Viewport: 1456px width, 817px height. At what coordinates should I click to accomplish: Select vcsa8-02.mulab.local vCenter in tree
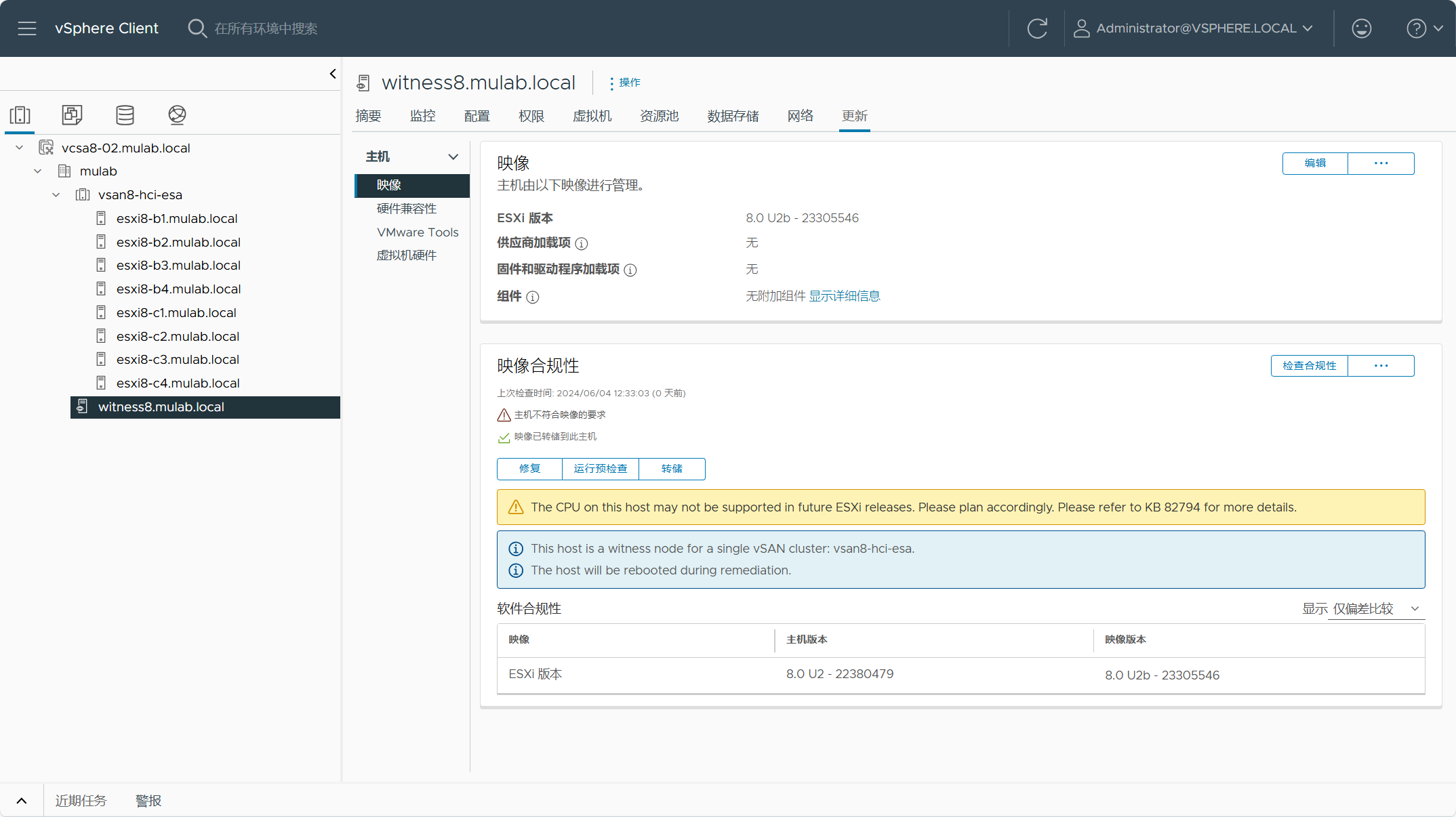[x=125, y=148]
